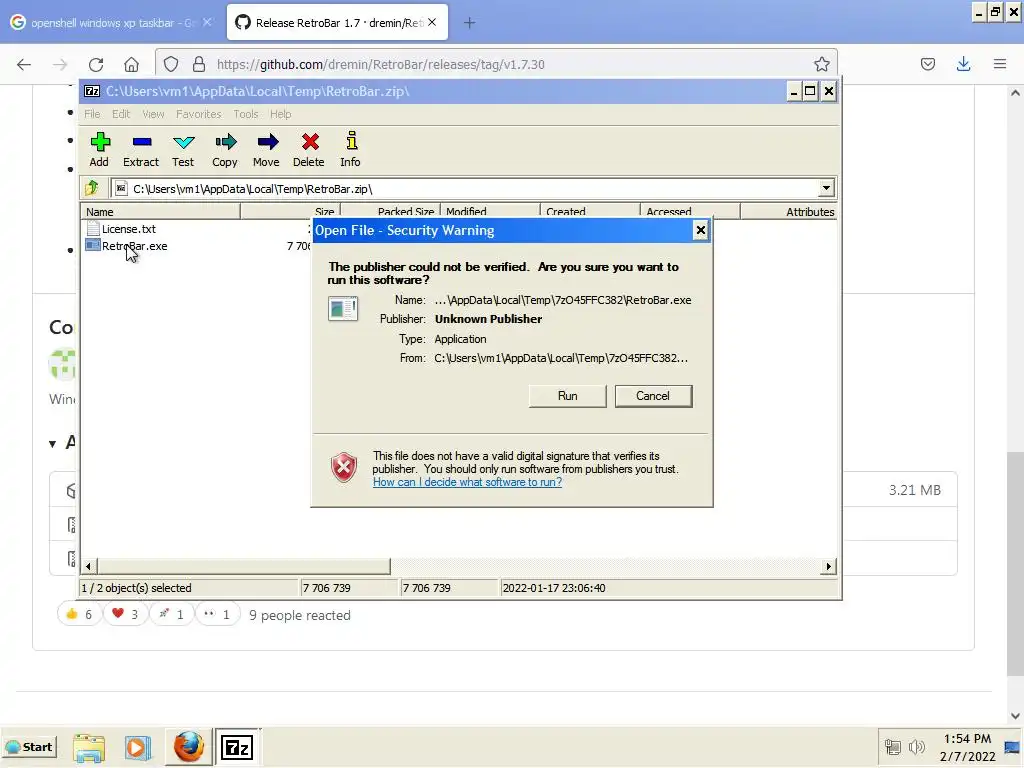
Task: Click the volume speaker tray icon
Action: click(917, 746)
